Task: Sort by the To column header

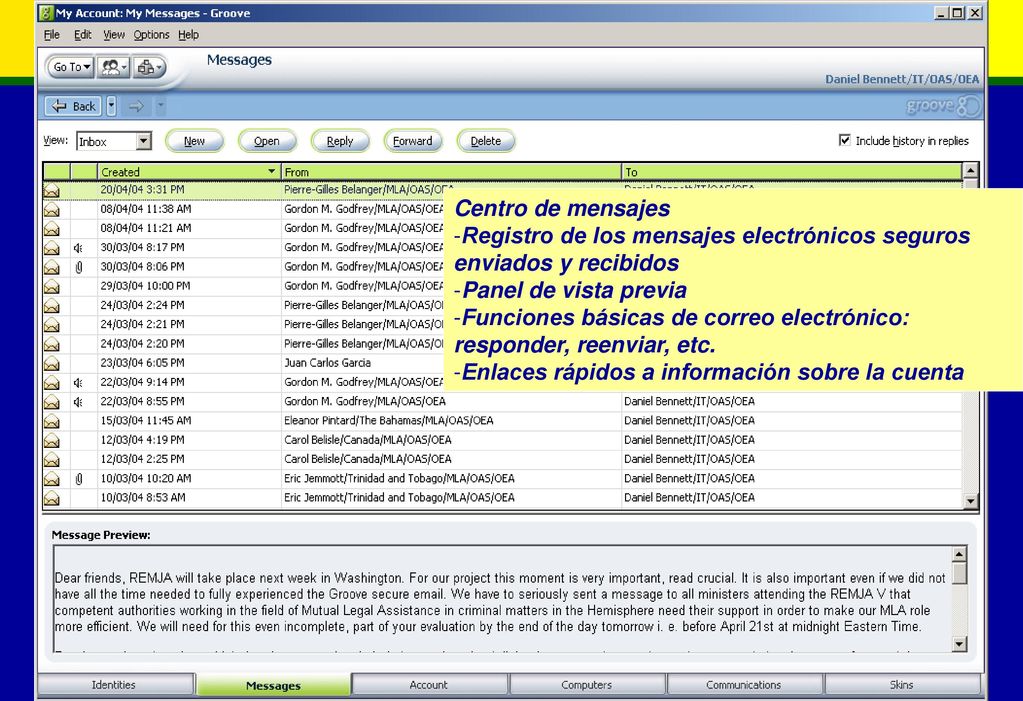Action: pos(791,172)
